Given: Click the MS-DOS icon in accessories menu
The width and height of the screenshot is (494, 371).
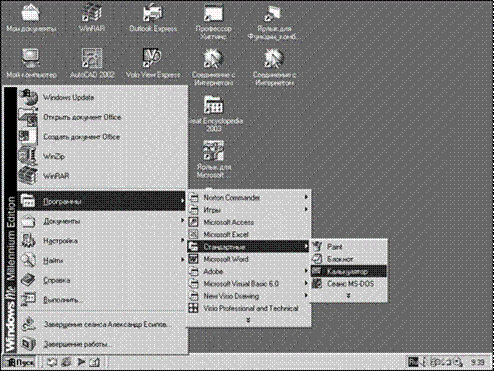Looking at the screenshot, I should click(x=318, y=284).
